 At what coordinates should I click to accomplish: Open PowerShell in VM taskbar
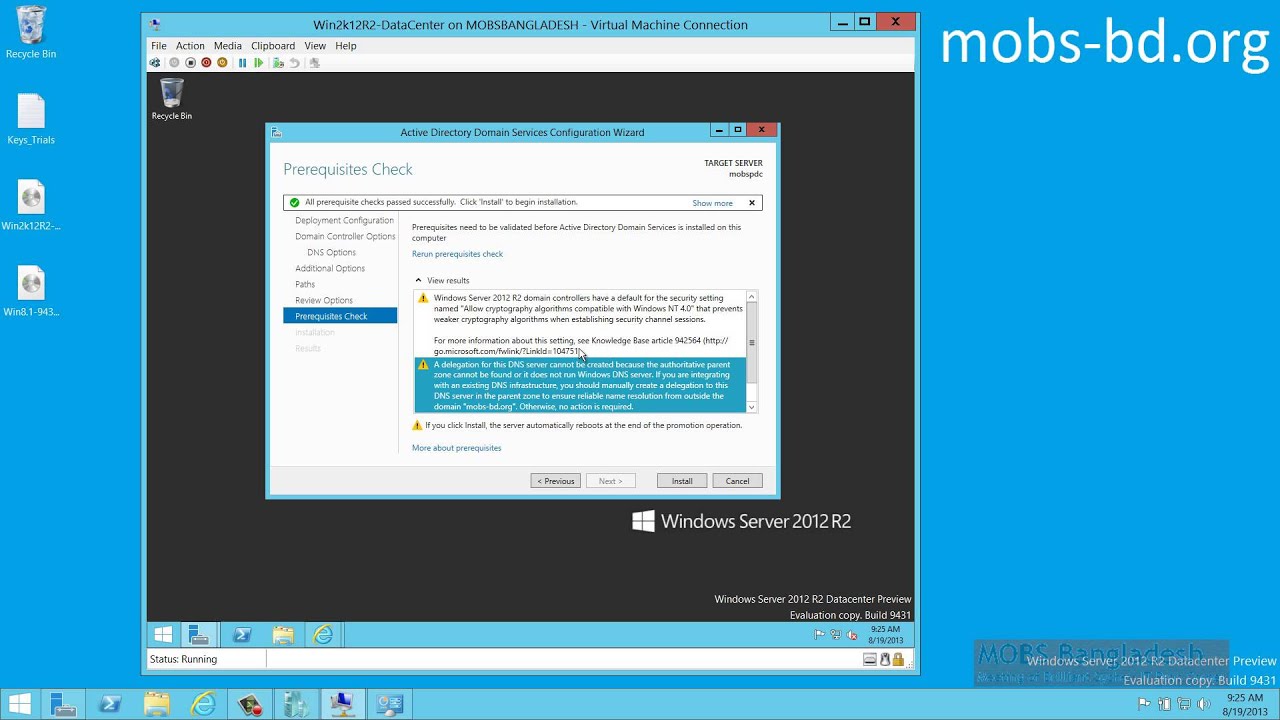242,634
